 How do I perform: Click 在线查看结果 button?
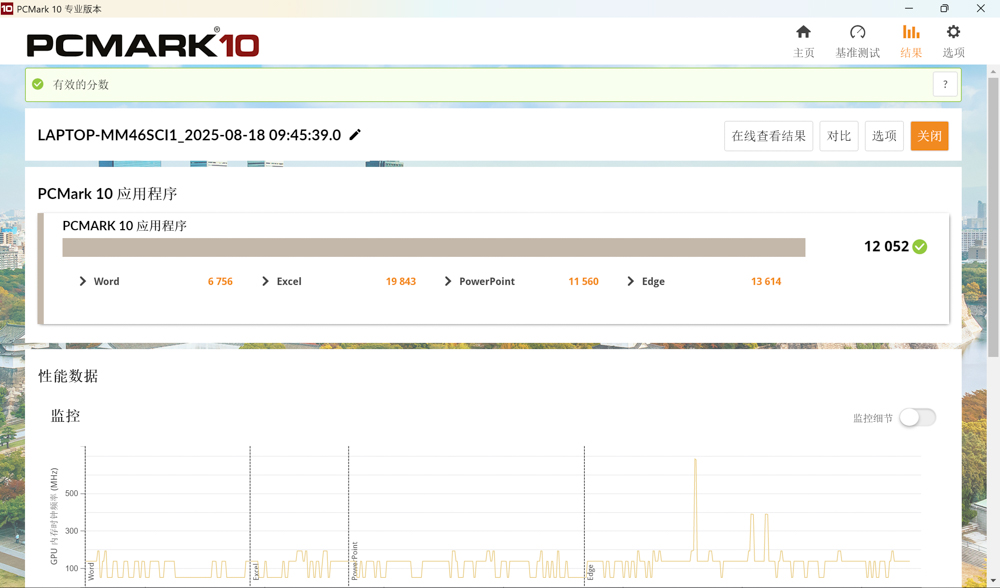point(768,136)
